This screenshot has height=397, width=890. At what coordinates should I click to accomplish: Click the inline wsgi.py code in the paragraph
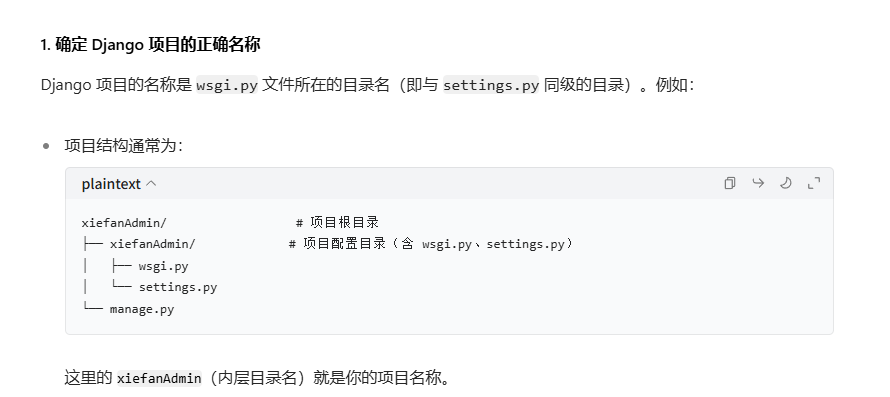click(x=227, y=85)
